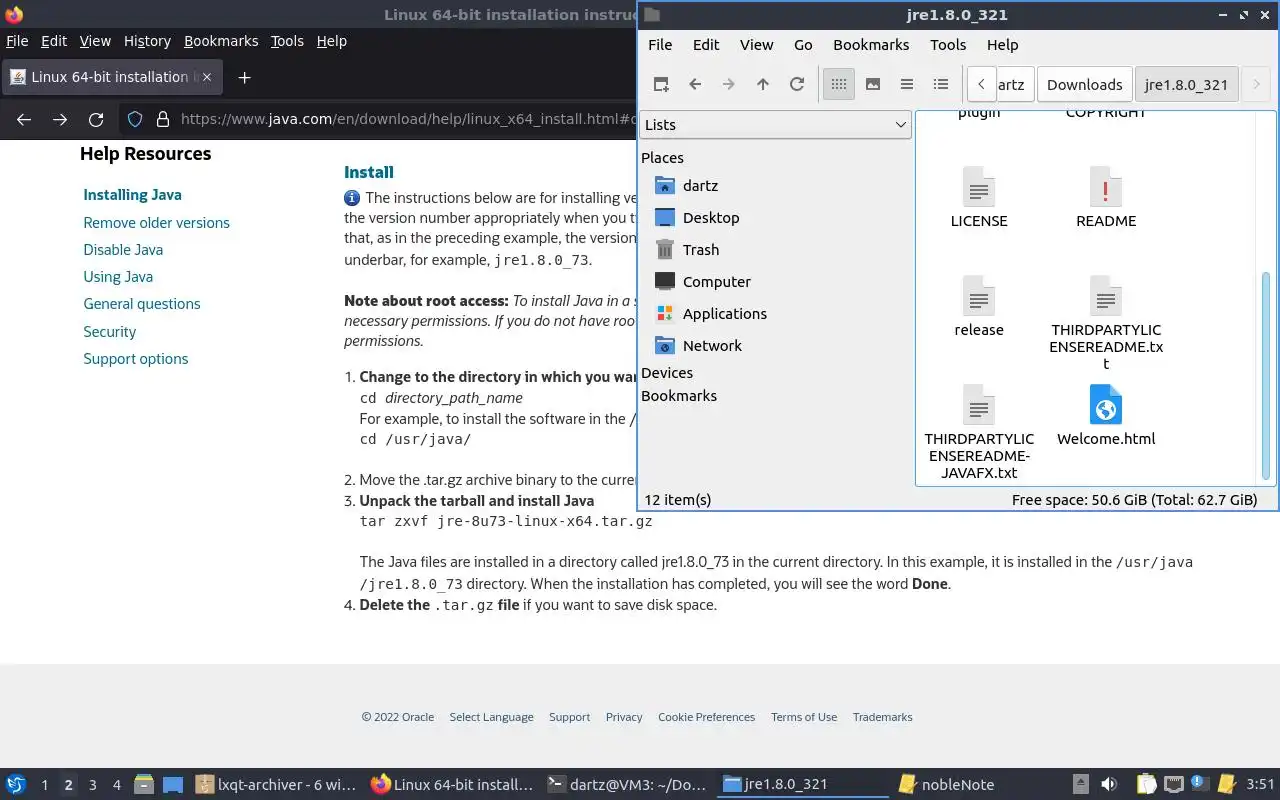
Task: Open the LXQt start menu icon
Action: point(16,785)
